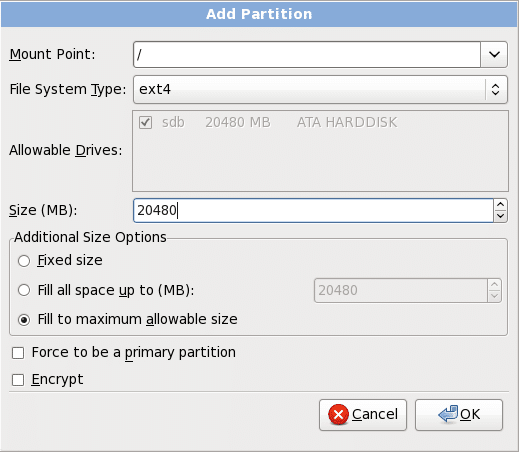Select Fill all space up to (MB)
The image size is (519, 452).
24,290
